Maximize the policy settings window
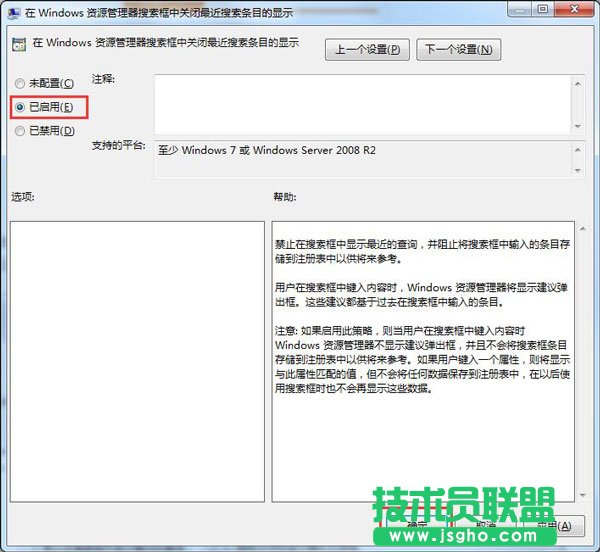 [543, 9]
